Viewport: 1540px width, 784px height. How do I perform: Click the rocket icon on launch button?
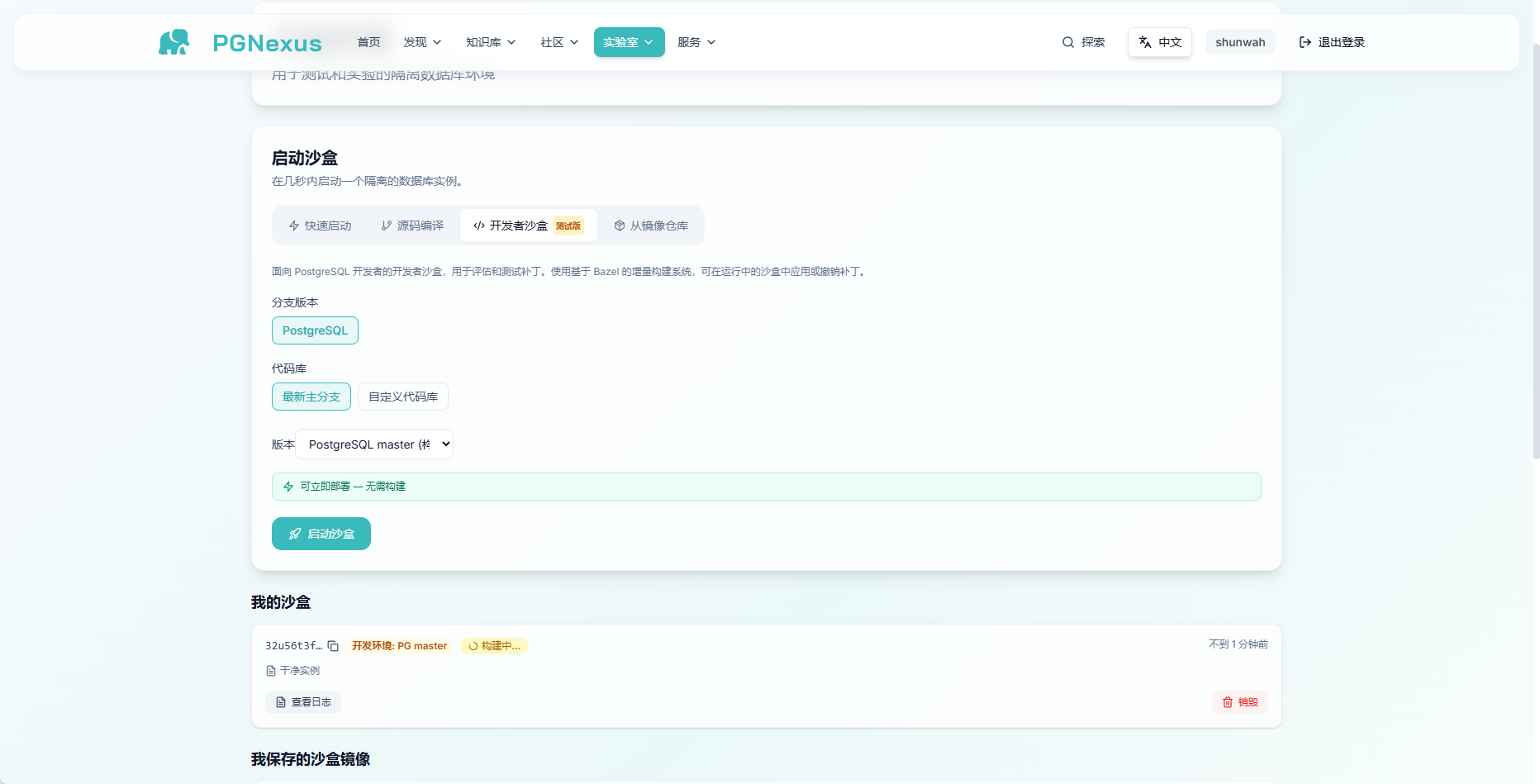coord(295,534)
